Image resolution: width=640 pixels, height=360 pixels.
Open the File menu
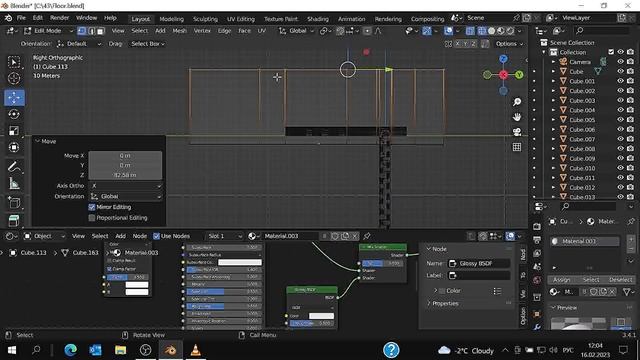(x=21, y=18)
